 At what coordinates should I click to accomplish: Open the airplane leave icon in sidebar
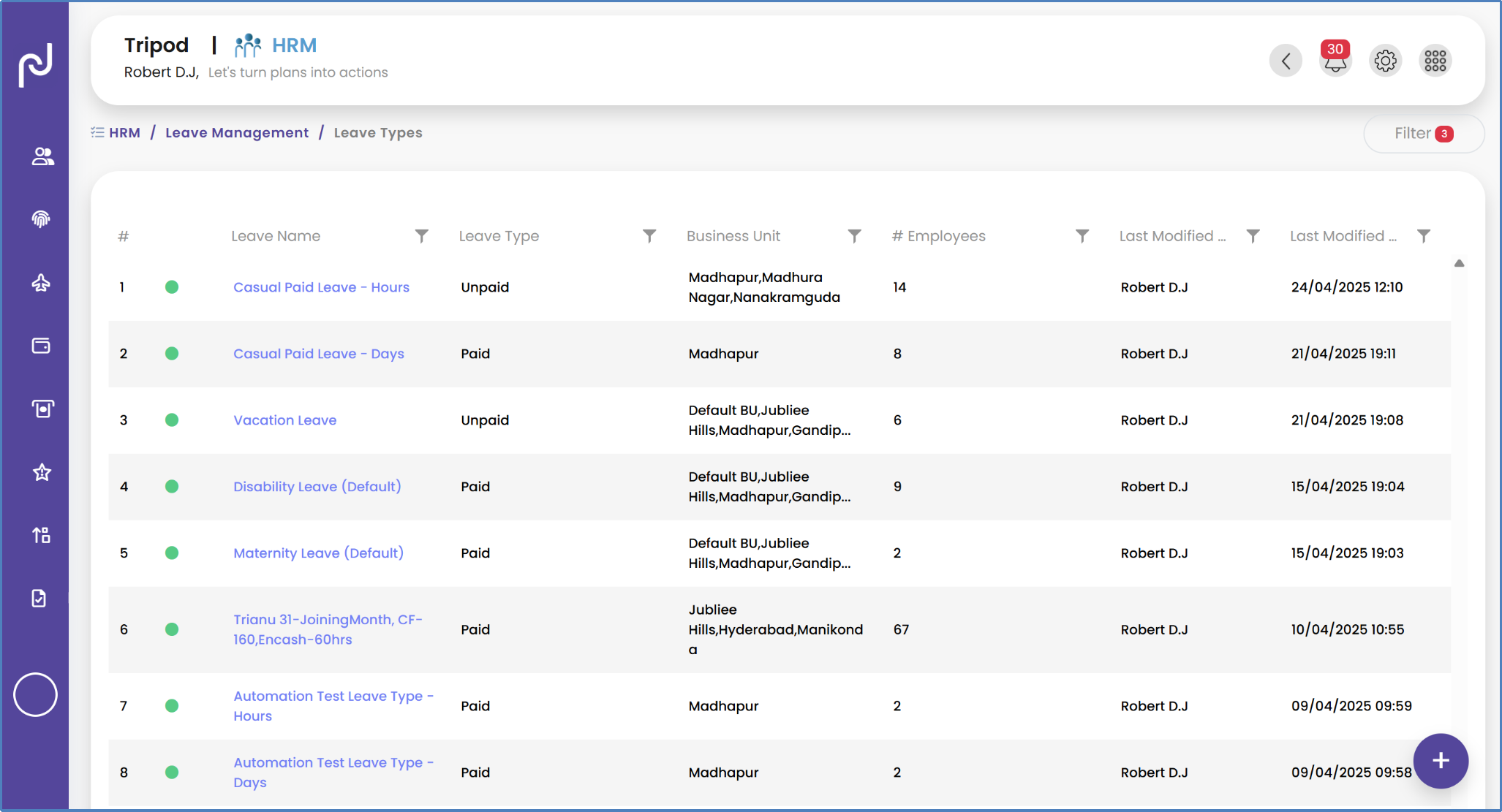(41, 283)
